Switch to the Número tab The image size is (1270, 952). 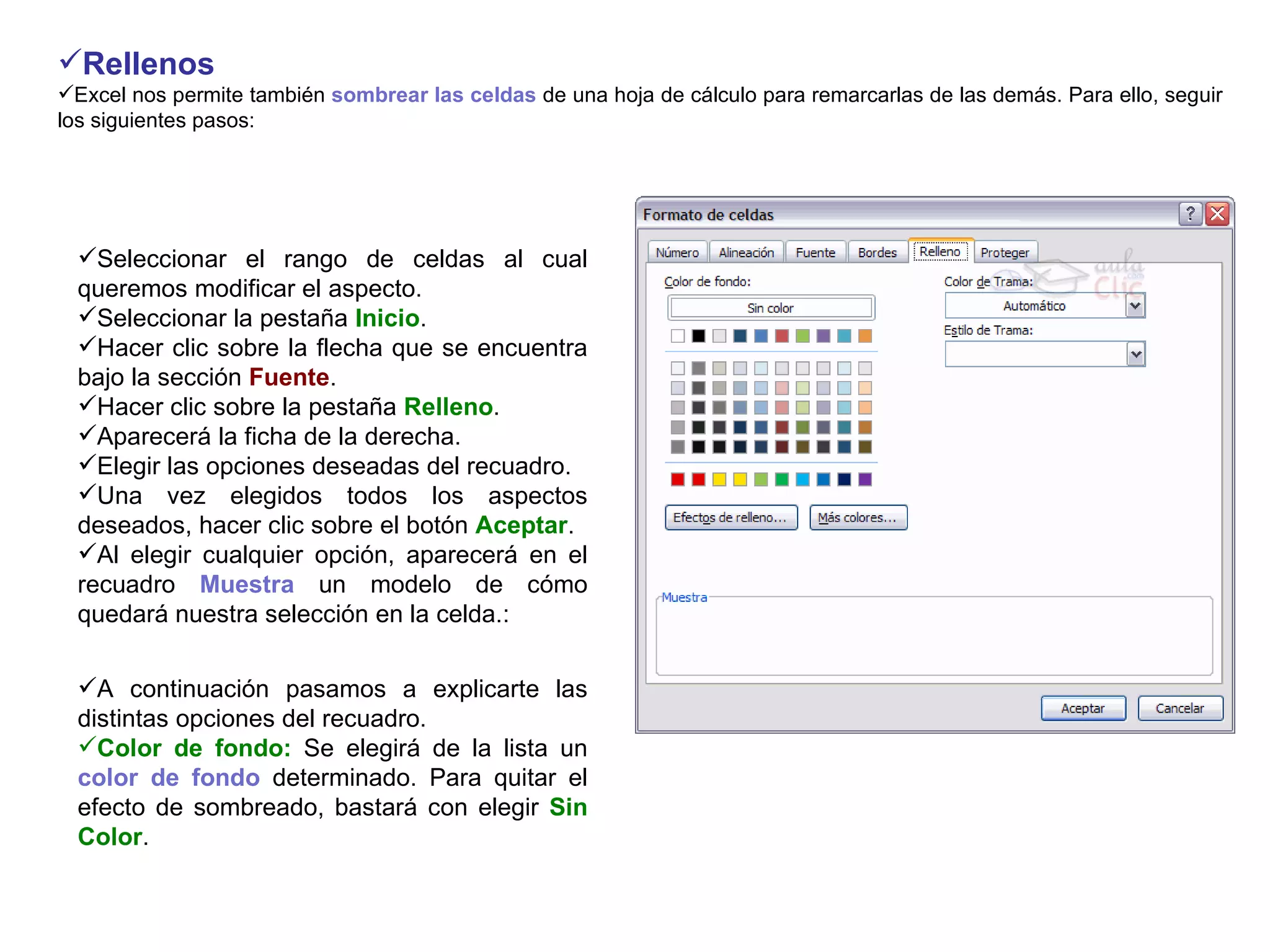pos(677,252)
